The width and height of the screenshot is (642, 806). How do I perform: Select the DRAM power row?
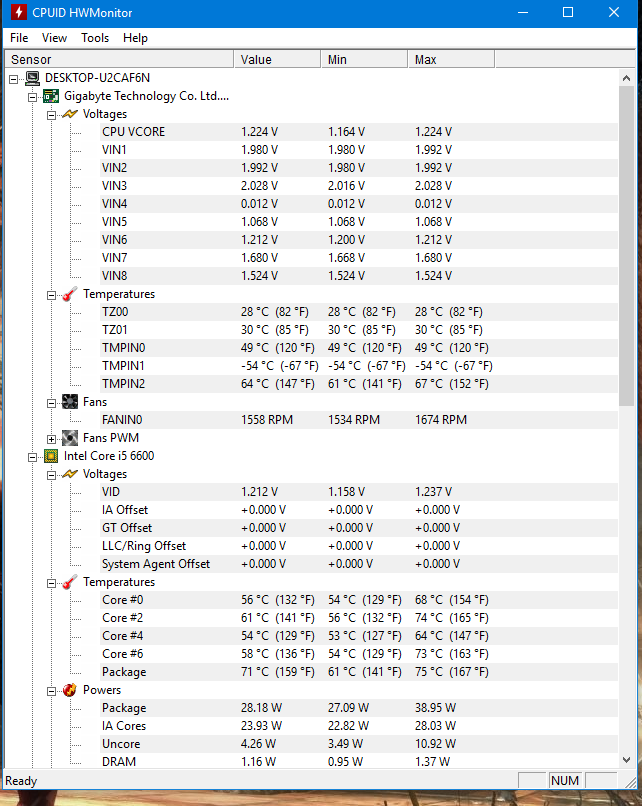359,761
